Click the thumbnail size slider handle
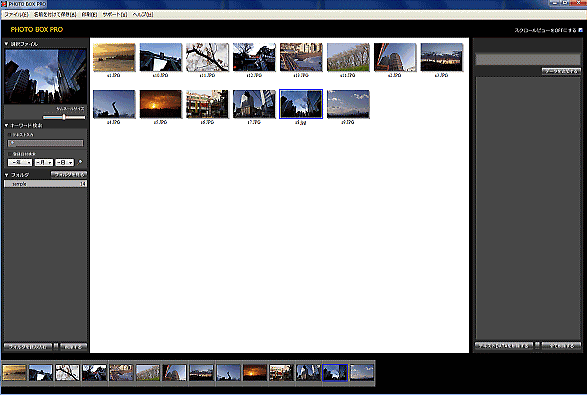The image size is (587, 395). pyautogui.click(x=64, y=117)
